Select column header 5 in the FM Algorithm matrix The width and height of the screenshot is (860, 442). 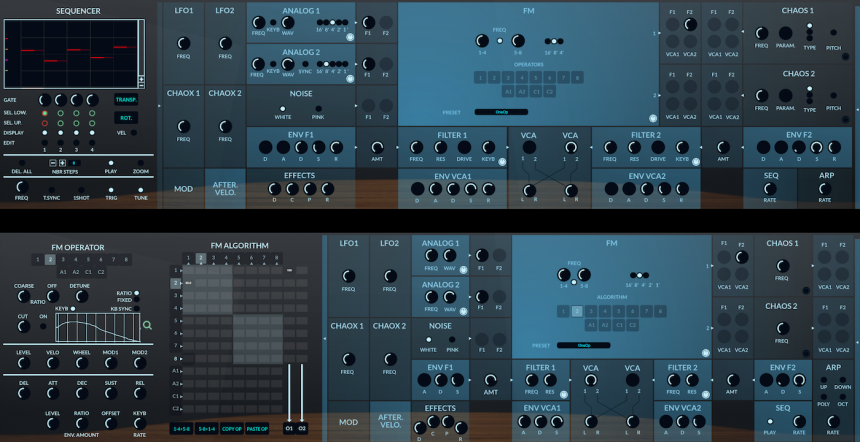239,258
